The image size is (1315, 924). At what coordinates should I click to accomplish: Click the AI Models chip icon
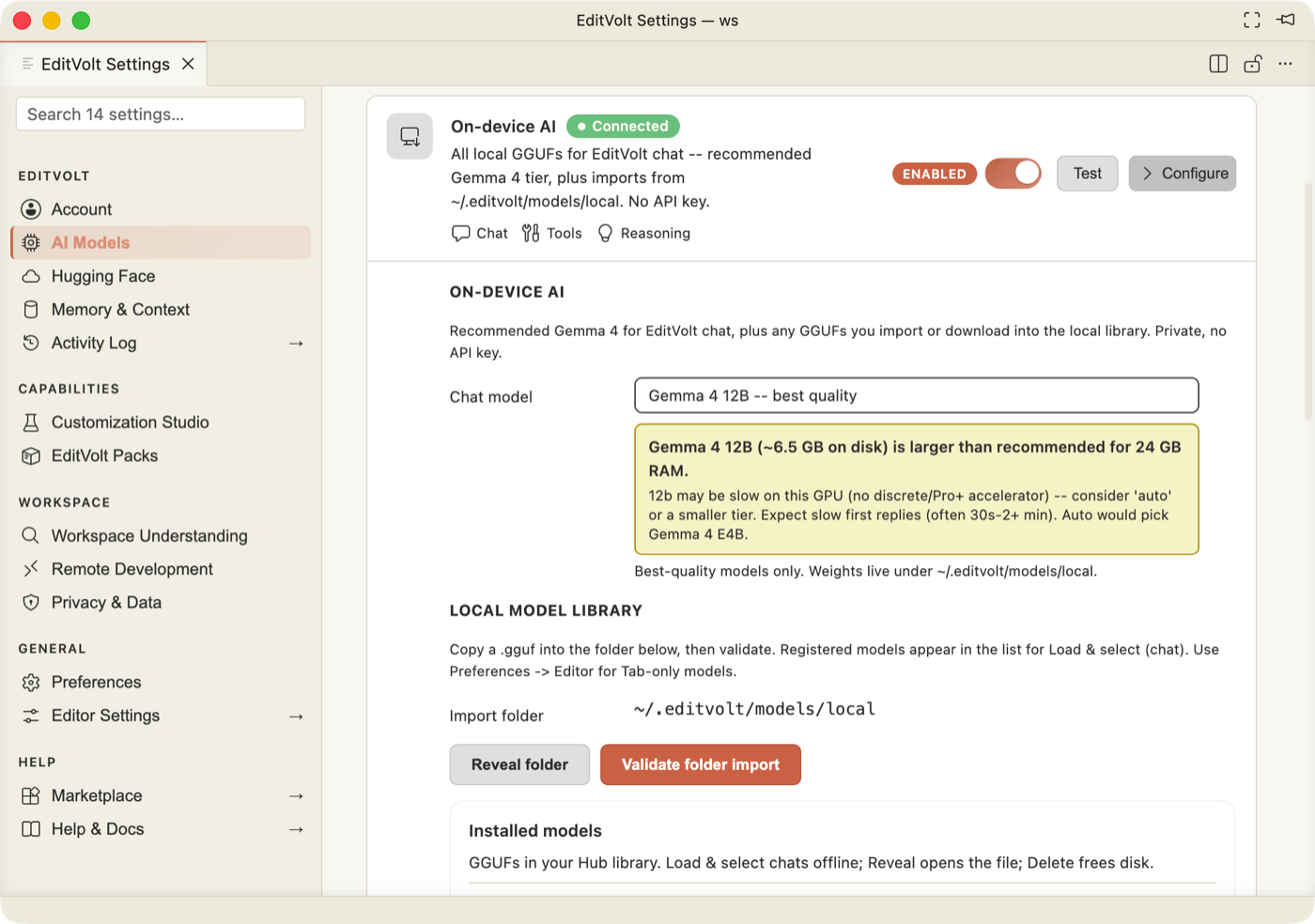click(31, 242)
